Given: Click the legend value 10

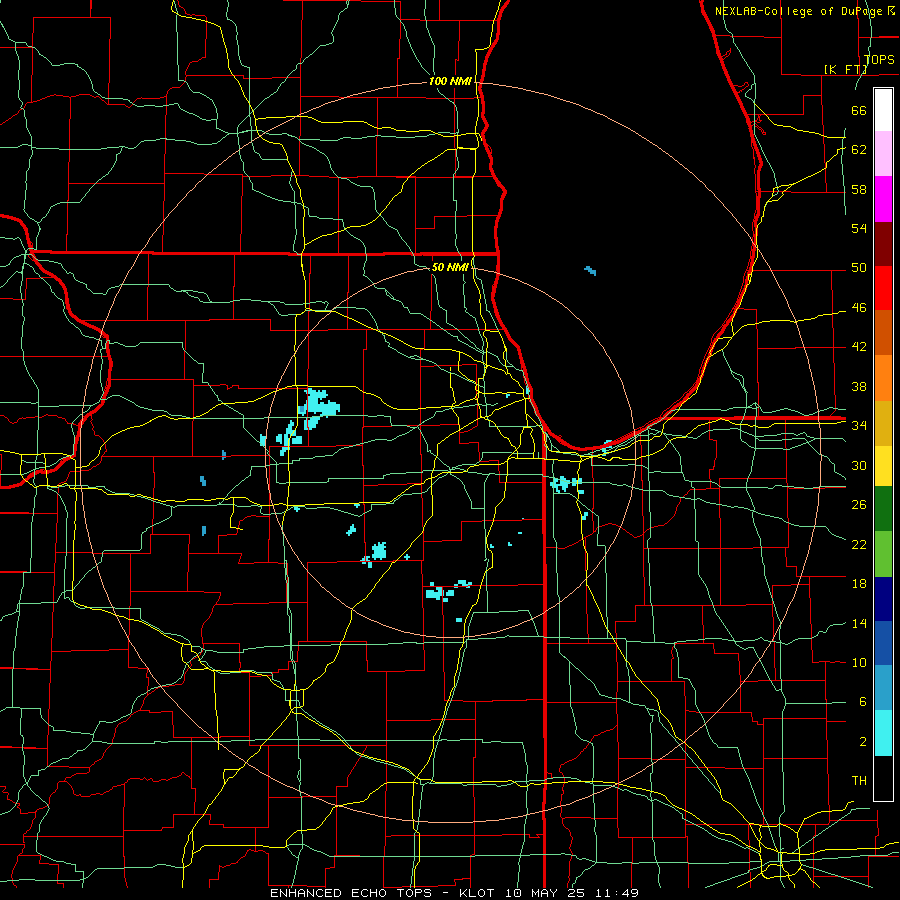Looking at the screenshot, I should (859, 663).
